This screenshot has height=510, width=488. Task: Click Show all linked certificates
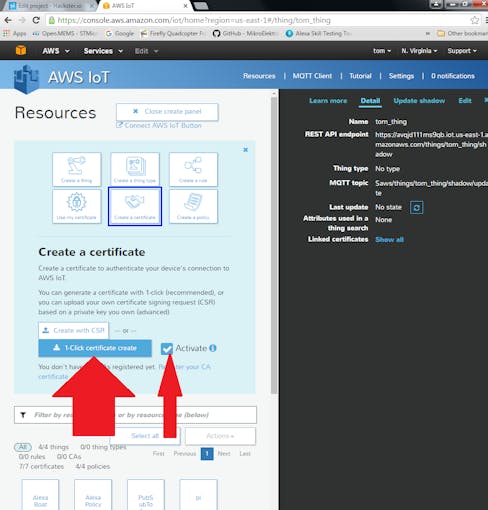point(389,240)
